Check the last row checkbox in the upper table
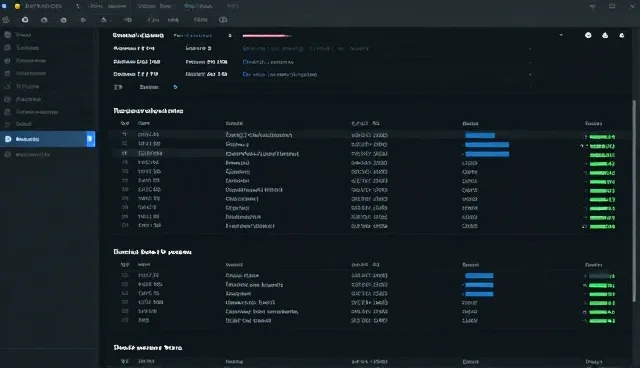This screenshot has height=368, width=640. [124, 225]
